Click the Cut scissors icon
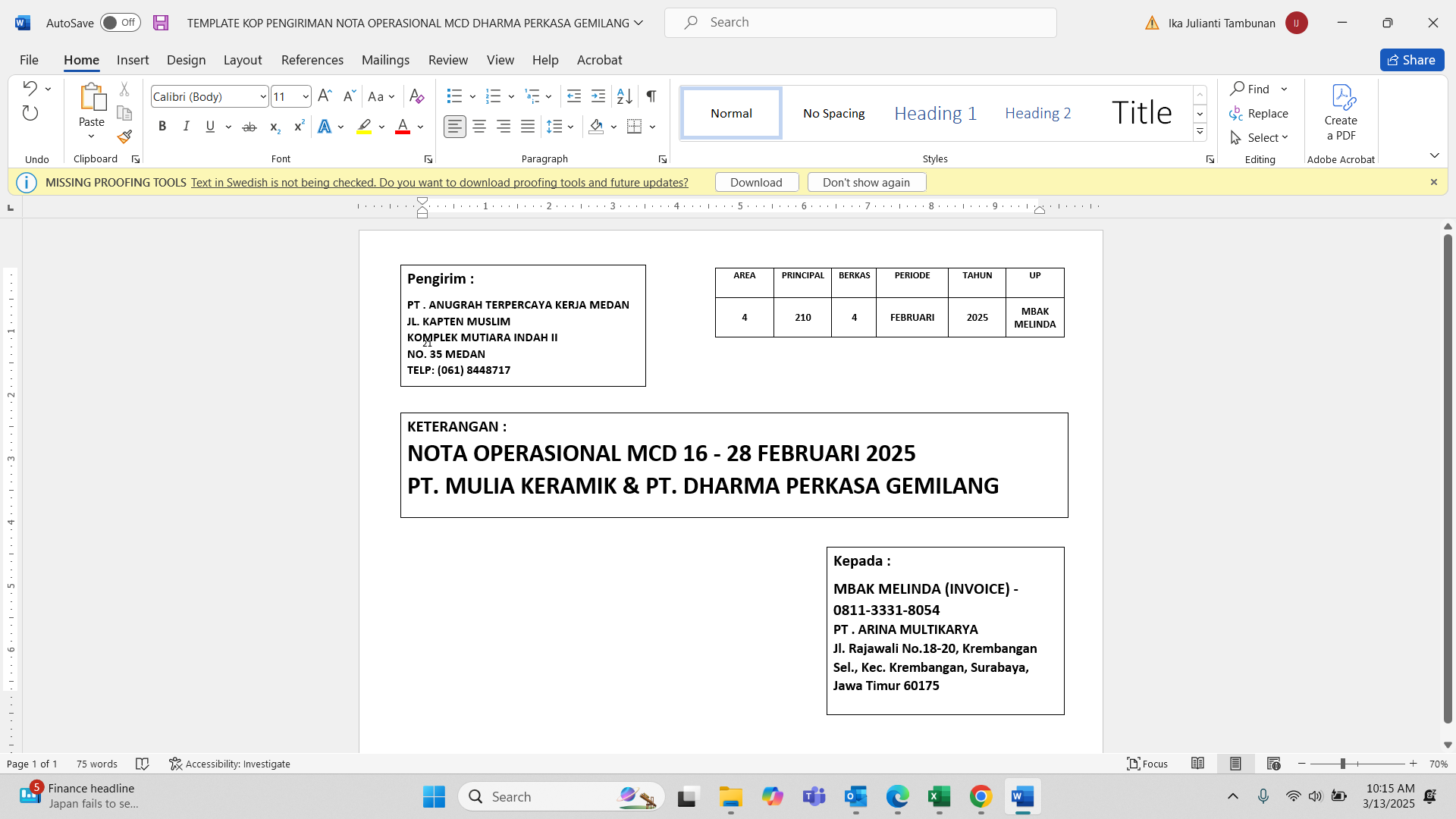This screenshot has width=1456, height=819. tap(124, 89)
